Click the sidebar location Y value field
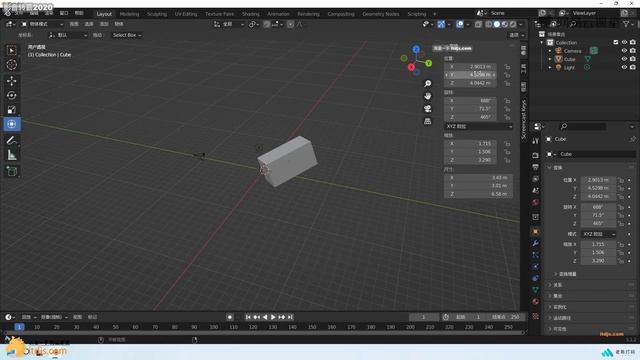Image resolution: width=640 pixels, height=360 pixels. (x=471, y=75)
